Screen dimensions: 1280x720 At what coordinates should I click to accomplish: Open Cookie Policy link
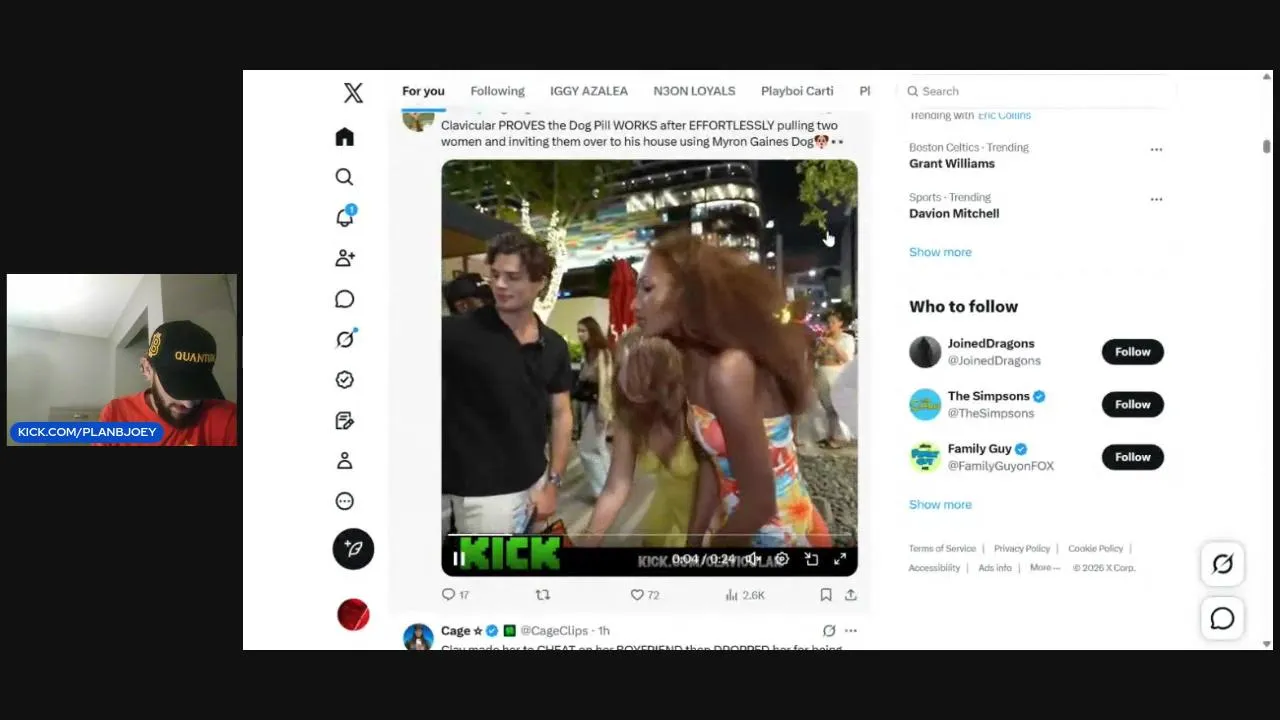tap(1096, 549)
